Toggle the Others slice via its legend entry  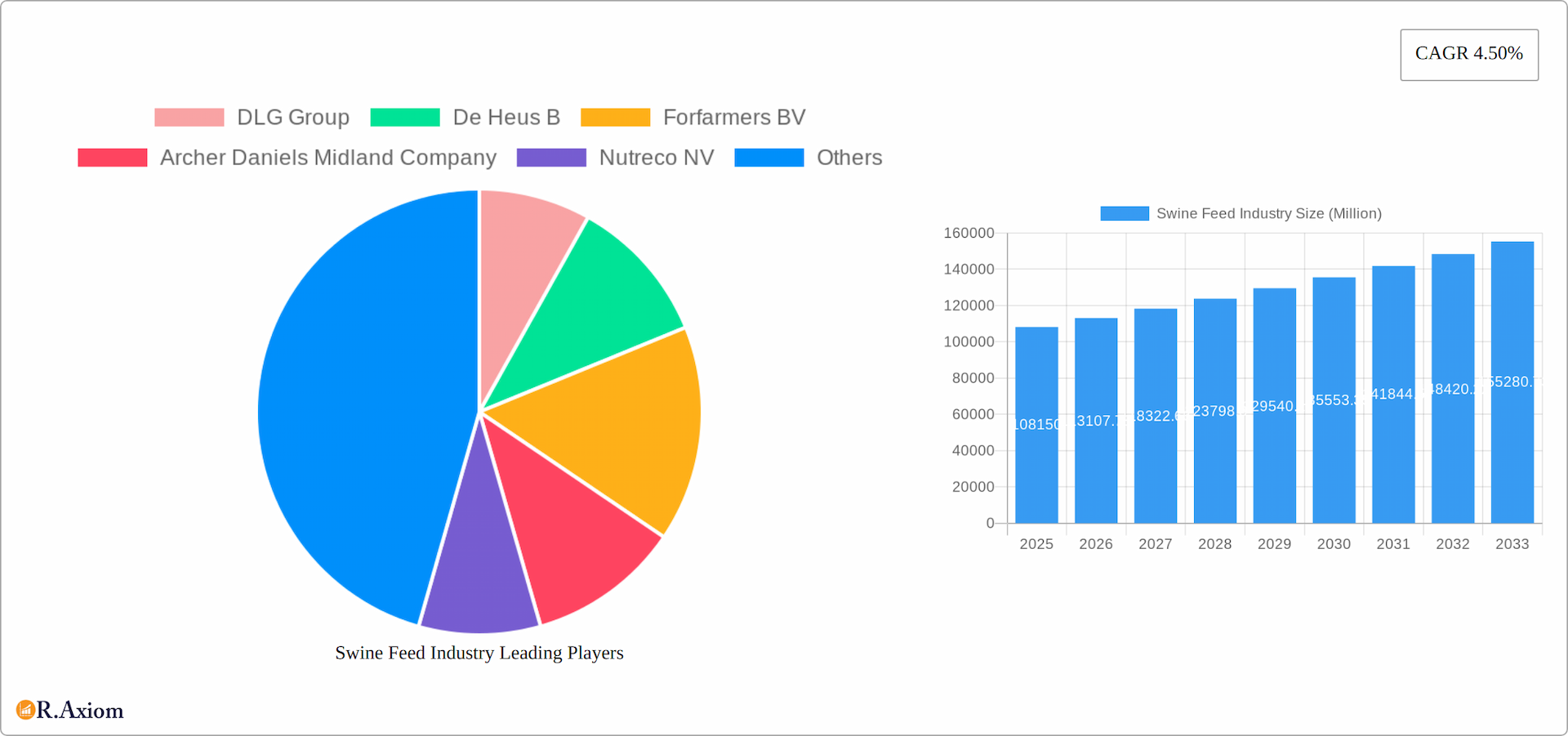(849, 157)
